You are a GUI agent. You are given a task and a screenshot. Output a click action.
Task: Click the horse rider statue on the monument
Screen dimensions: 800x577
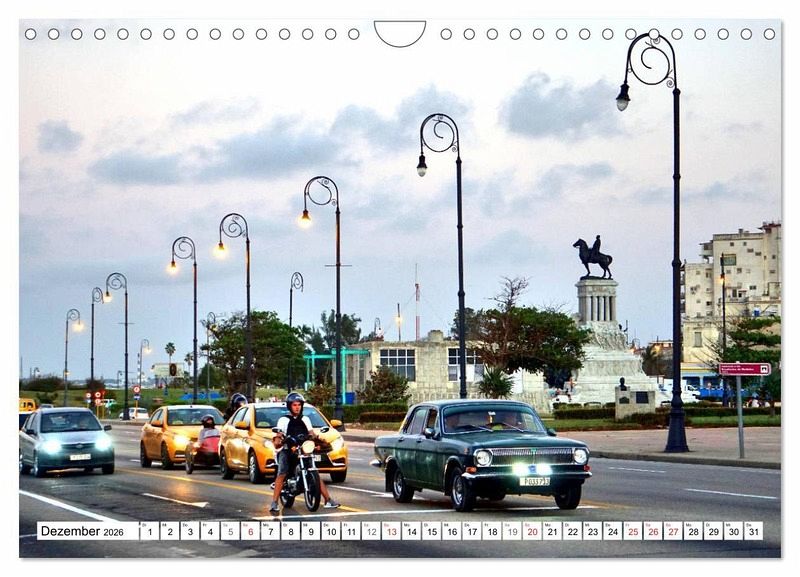[593, 257]
